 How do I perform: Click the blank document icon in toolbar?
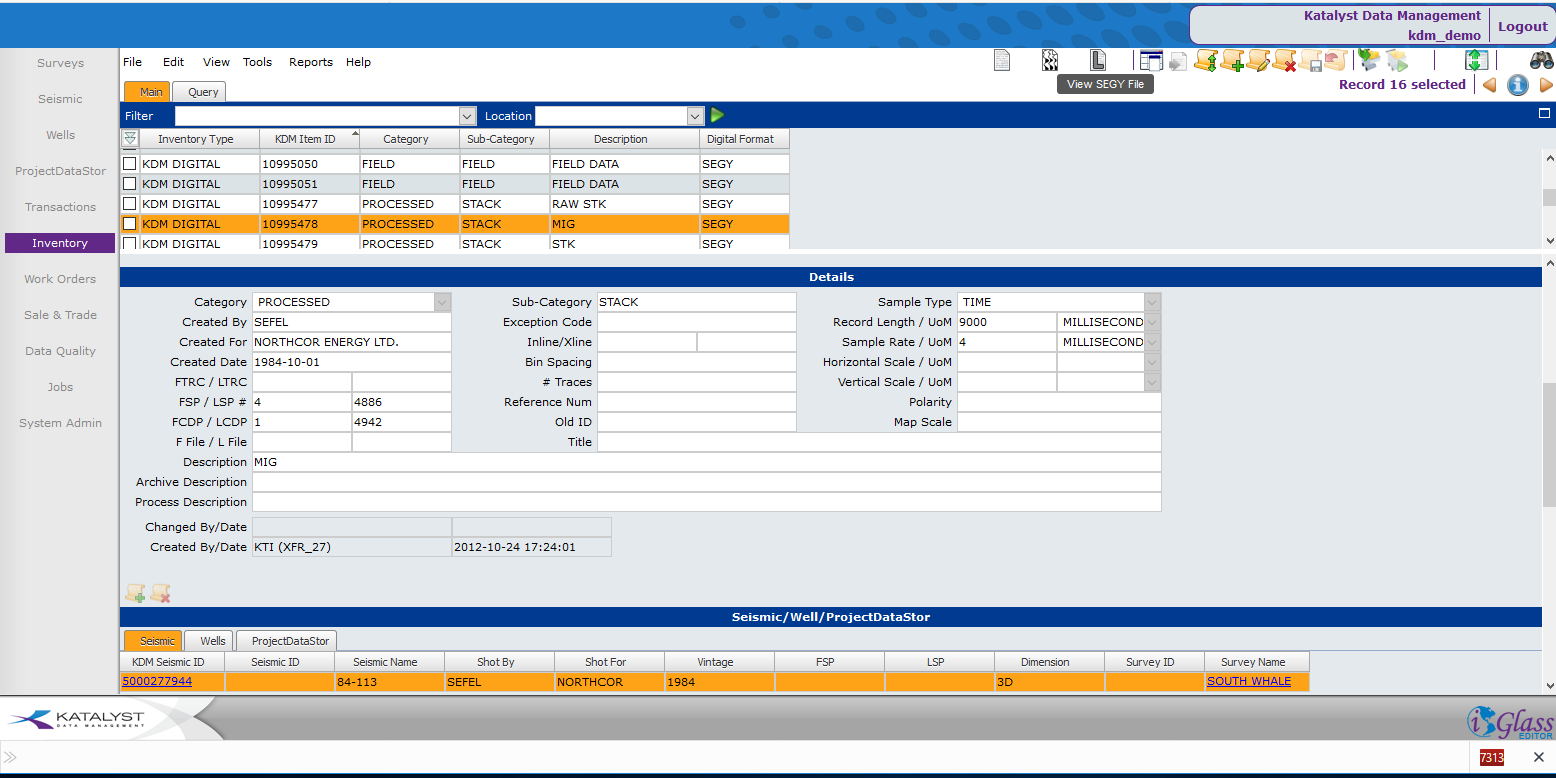click(x=1002, y=60)
